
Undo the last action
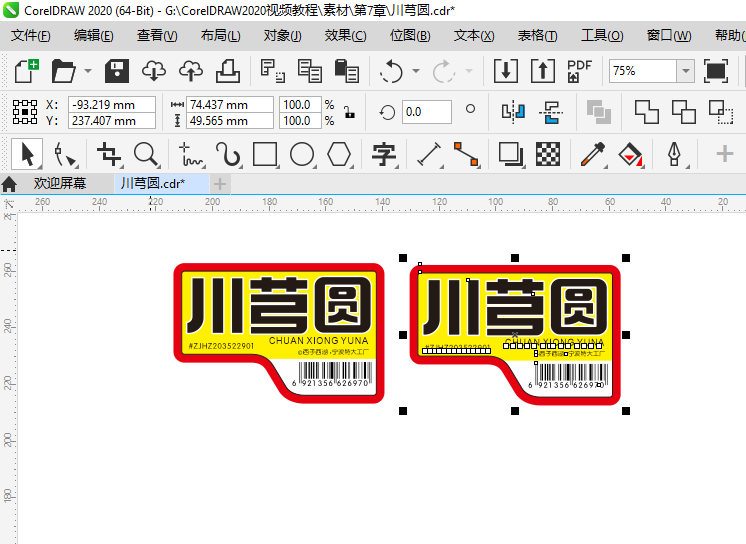[392, 71]
